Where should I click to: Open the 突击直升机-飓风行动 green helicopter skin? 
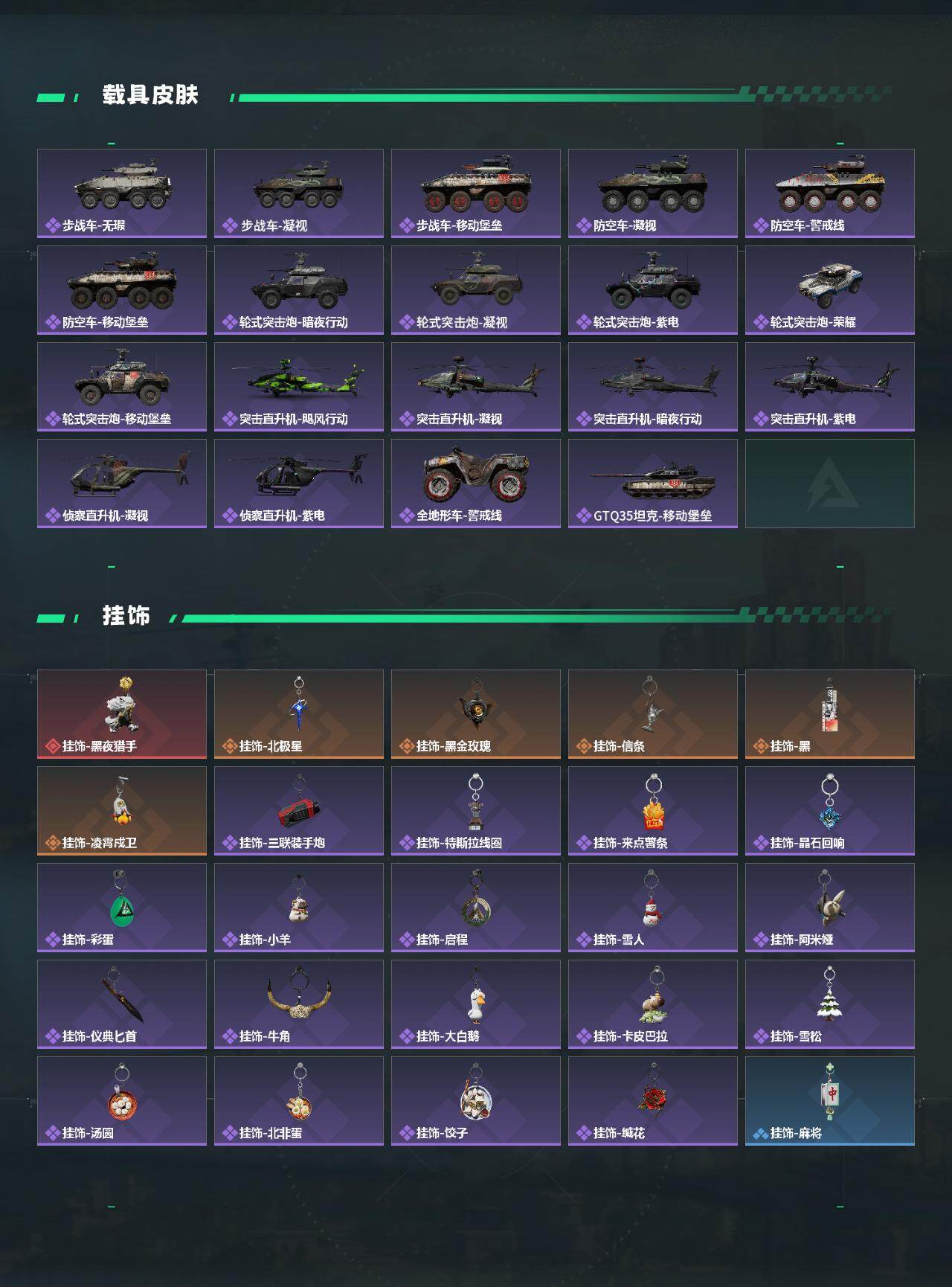click(299, 387)
